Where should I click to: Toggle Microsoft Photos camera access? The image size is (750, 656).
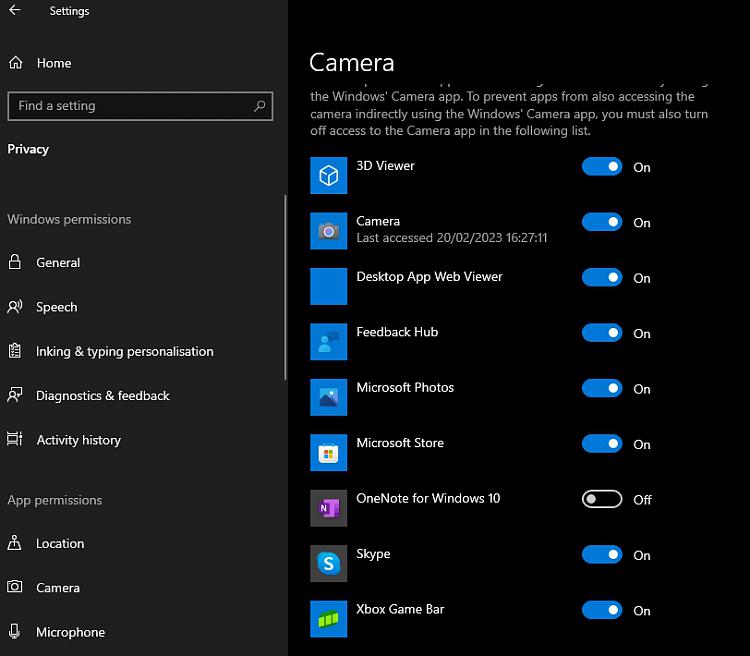[602, 389]
